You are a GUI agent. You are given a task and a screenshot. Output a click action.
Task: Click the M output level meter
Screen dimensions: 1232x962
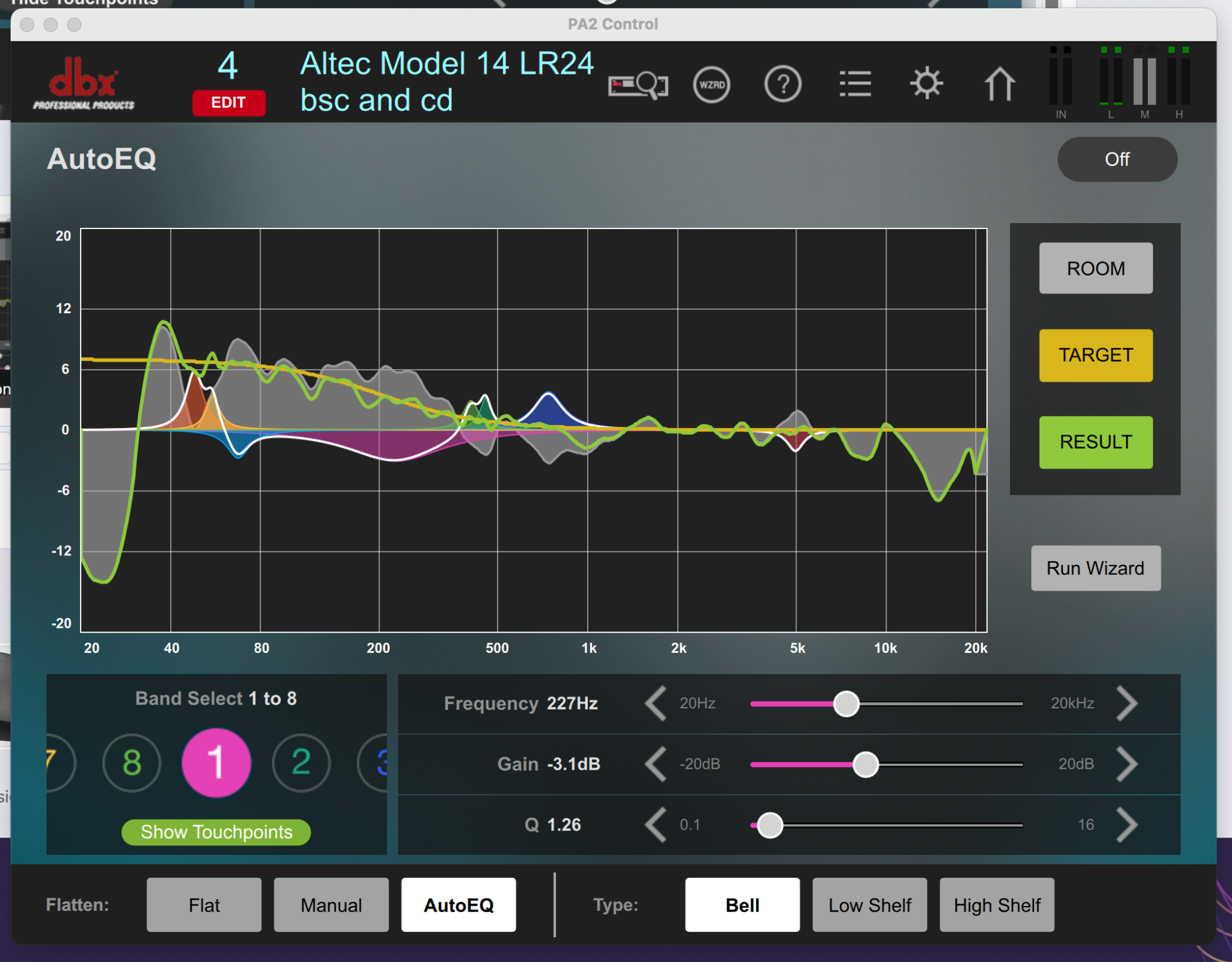[x=1145, y=81]
